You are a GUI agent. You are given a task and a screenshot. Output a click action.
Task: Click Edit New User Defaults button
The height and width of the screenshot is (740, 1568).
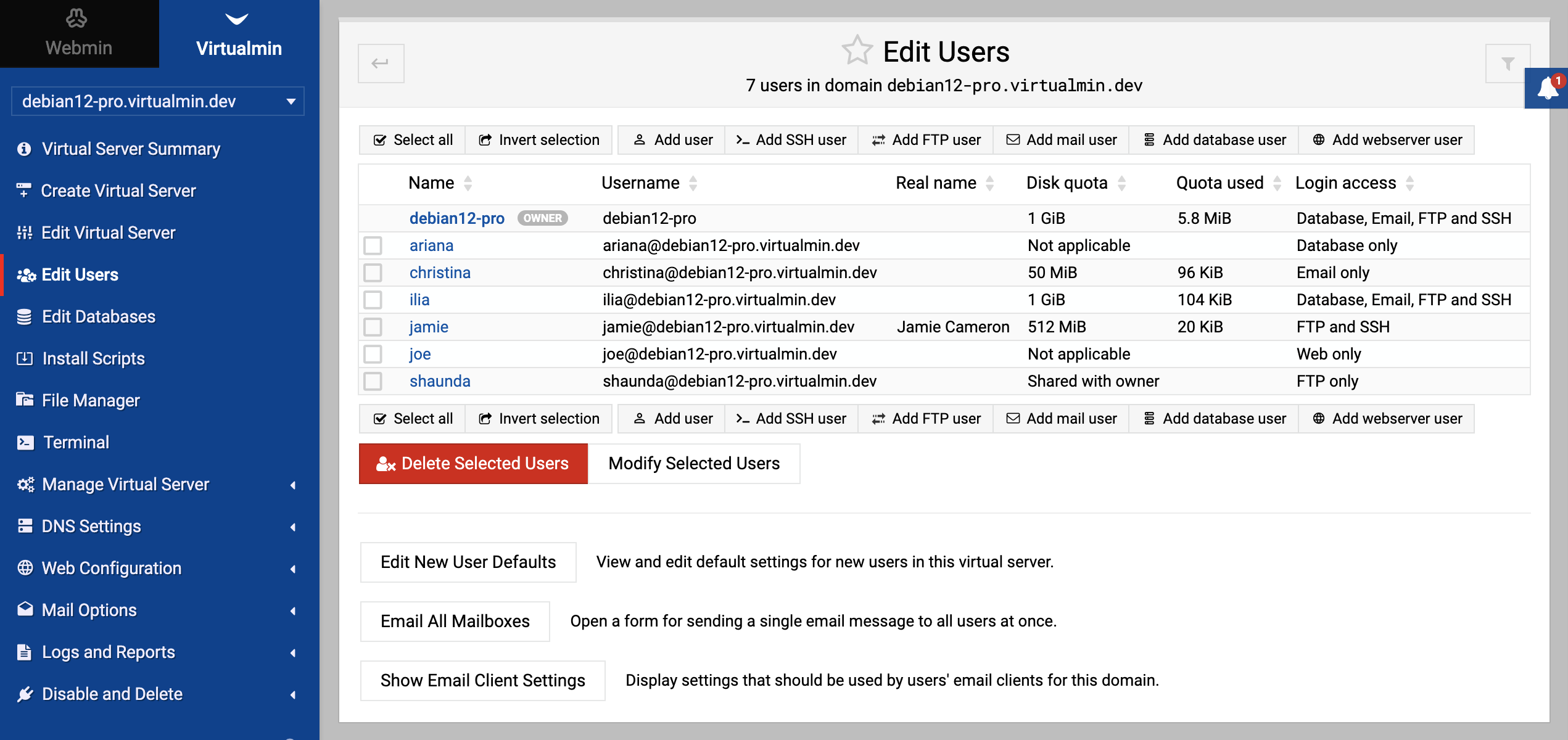tap(468, 562)
